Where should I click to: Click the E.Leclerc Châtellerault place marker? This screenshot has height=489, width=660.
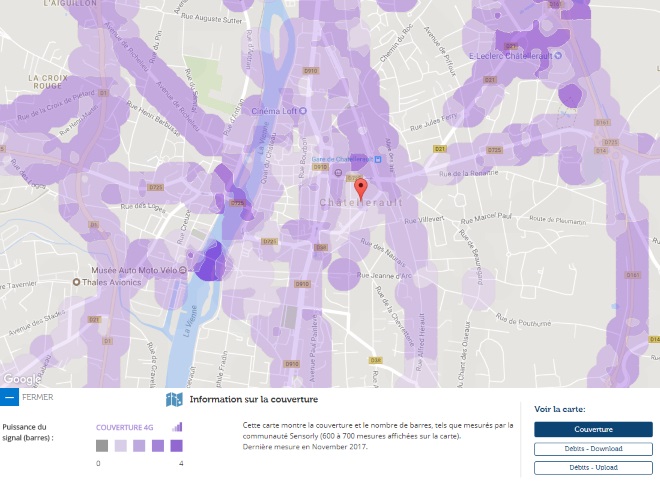click(558, 56)
